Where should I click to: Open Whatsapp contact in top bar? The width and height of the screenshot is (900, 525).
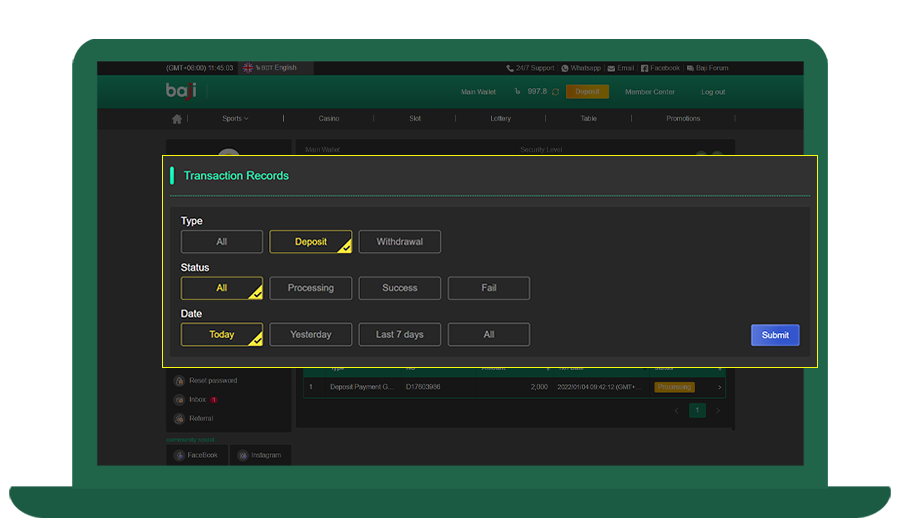click(x=581, y=68)
